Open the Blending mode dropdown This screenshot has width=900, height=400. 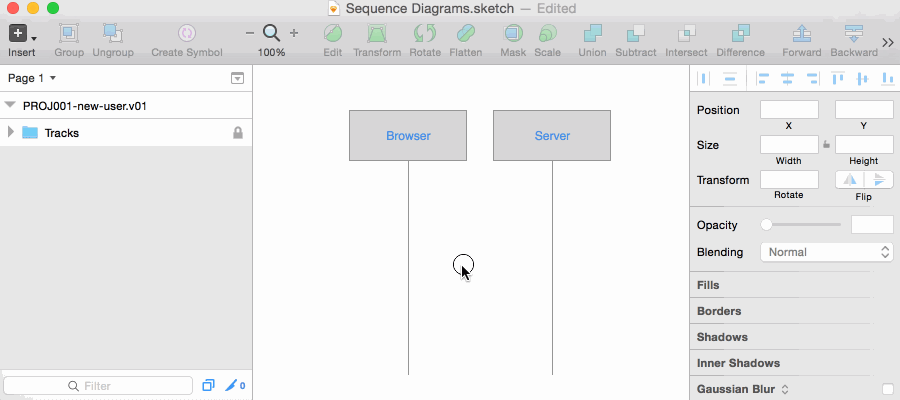827,252
